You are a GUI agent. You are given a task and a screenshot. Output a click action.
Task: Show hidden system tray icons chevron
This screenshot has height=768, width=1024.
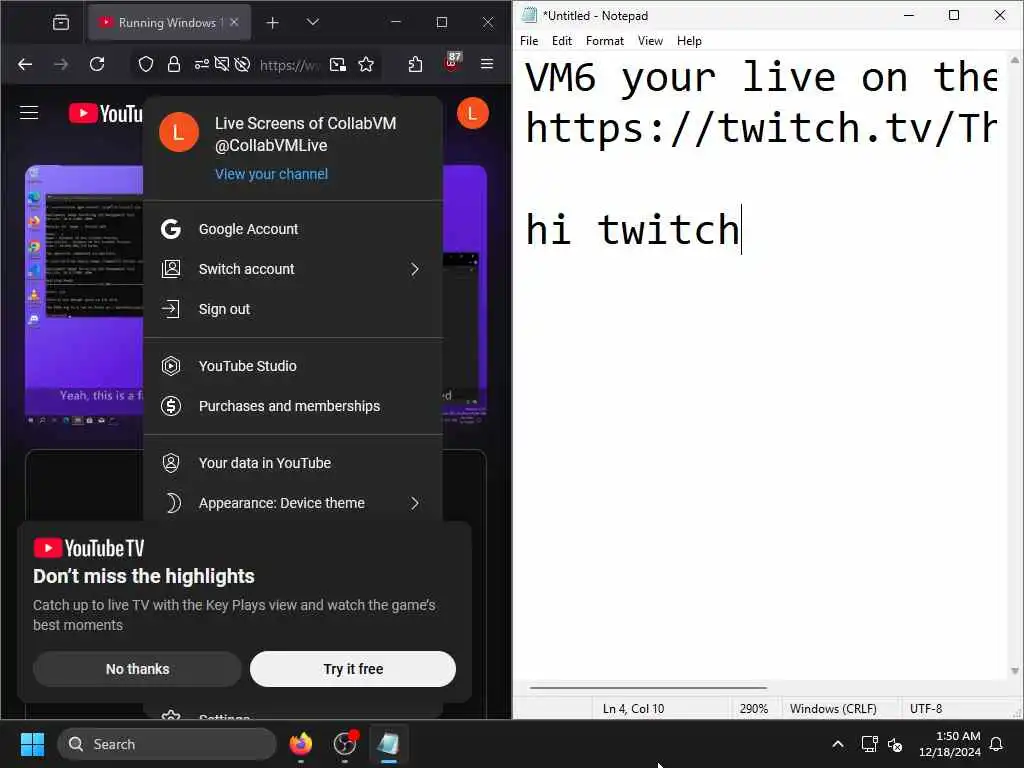838,744
